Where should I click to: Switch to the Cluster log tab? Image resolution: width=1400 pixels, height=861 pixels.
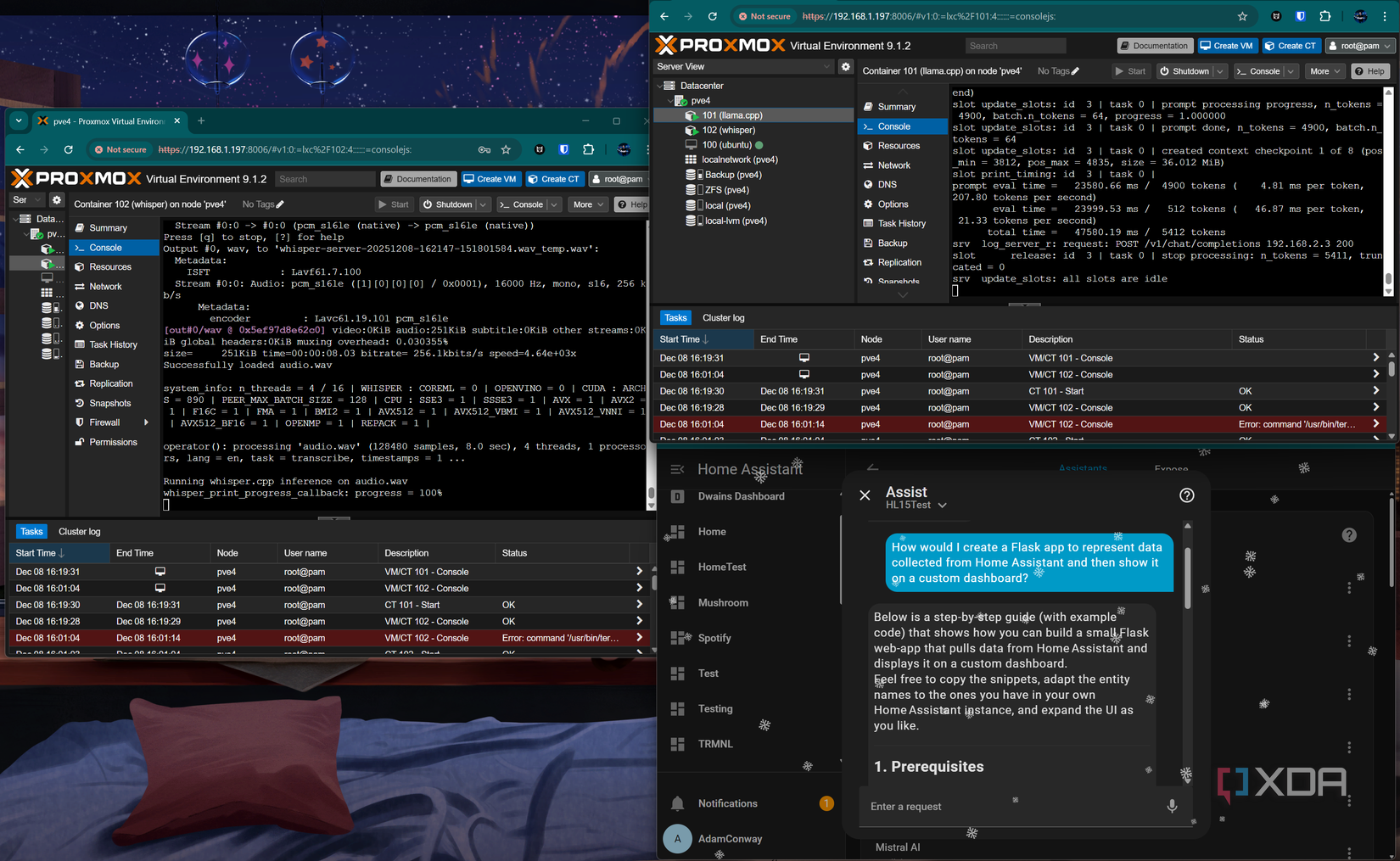(x=723, y=317)
